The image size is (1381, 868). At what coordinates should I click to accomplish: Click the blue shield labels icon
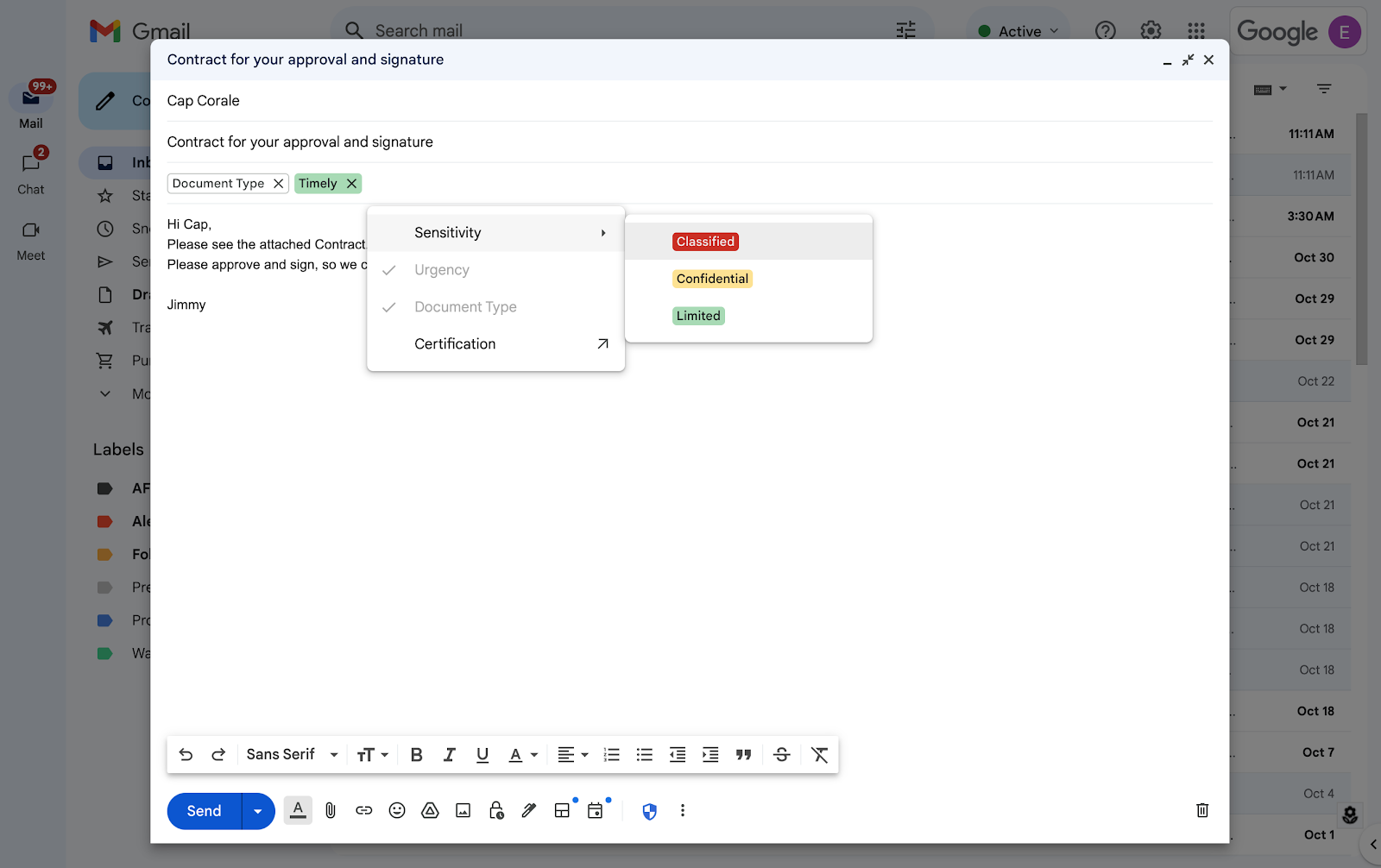tap(650, 811)
